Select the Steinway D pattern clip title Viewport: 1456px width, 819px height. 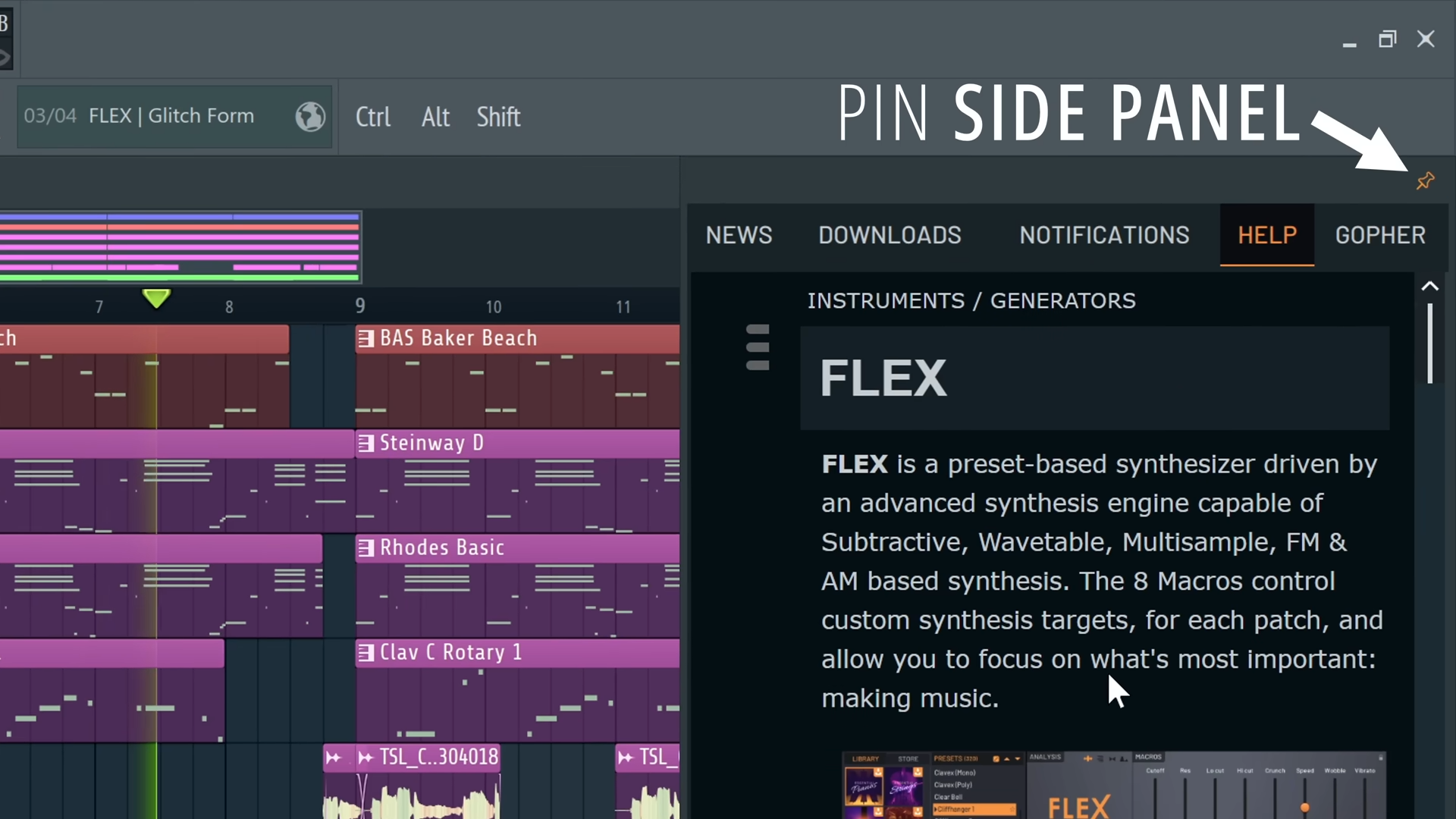(431, 443)
